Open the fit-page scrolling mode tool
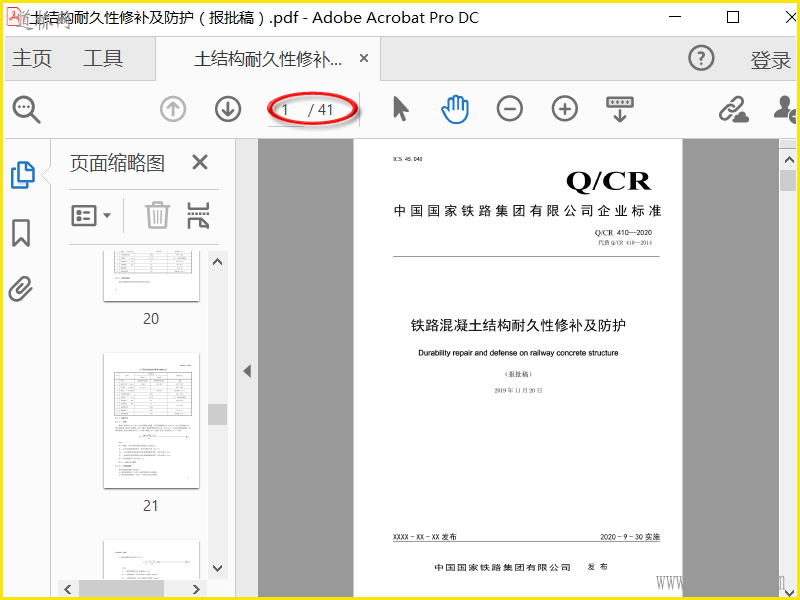The height and width of the screenshot is (600, 800). (619, 109)
